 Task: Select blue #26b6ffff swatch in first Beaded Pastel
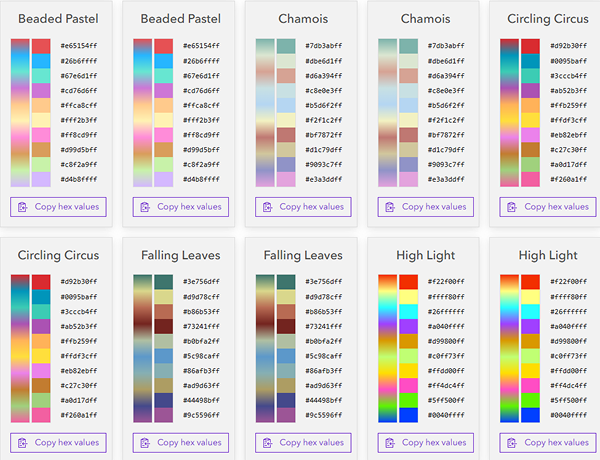(x=41, y=61)
